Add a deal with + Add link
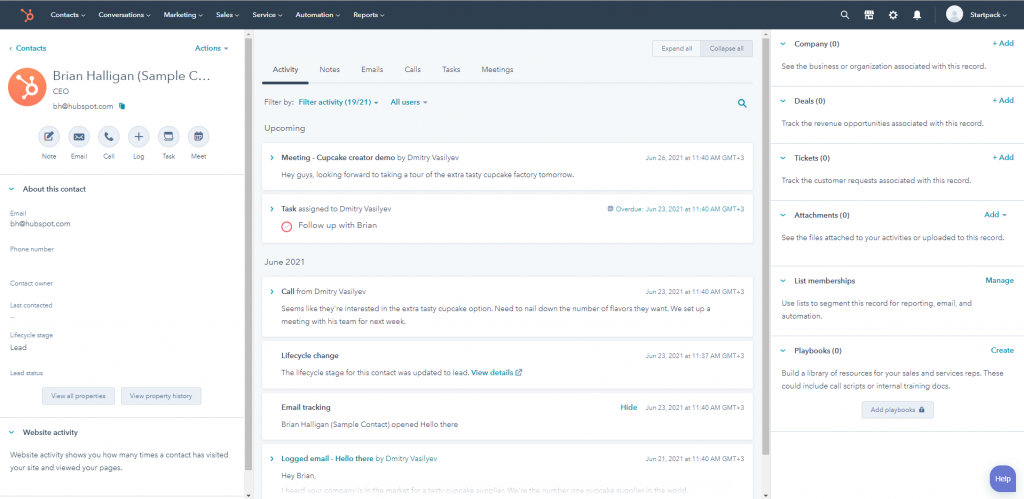This screenshot has width=1024, height=499. coord(1003,101)
